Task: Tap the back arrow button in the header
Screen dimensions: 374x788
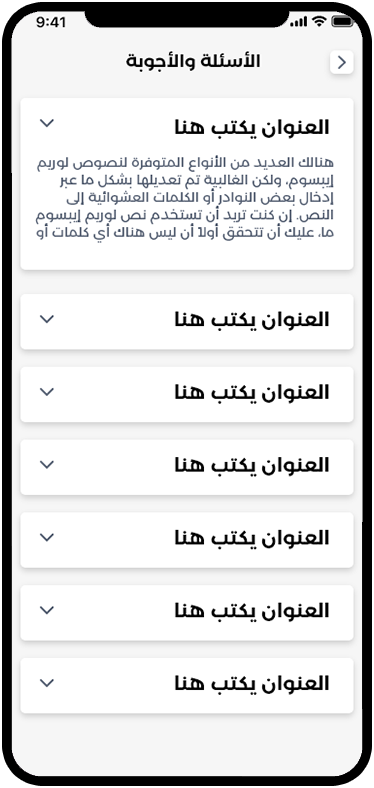Action: (x=342, y=62)
